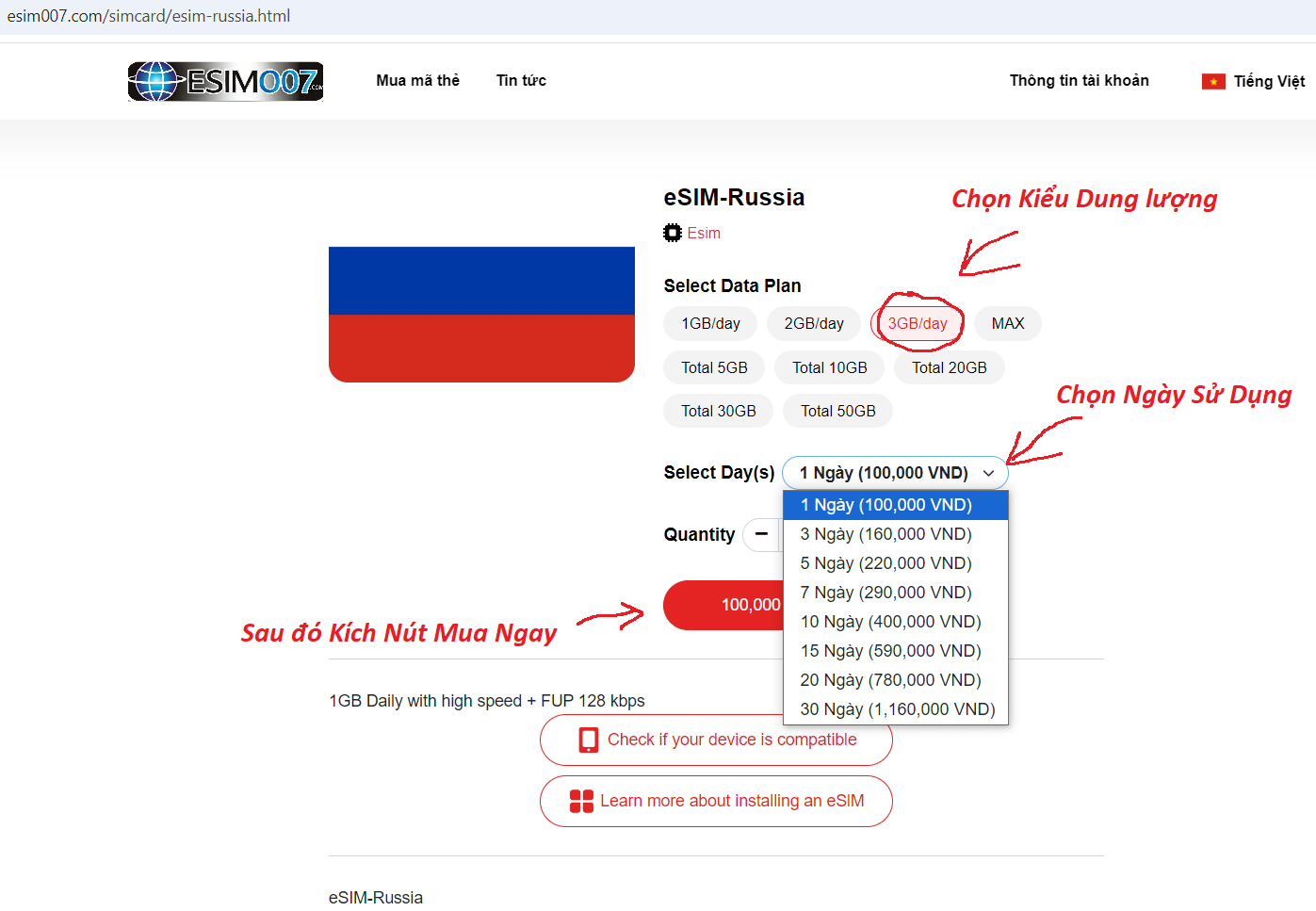This screenshot has width=1316, height=911.
Task: Choose 30 Ngày (1,160,000 VND) option
Action: [896, 709]
